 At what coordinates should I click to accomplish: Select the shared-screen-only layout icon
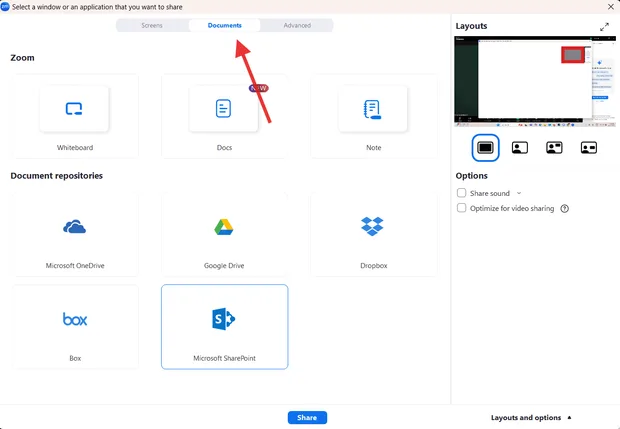(485, 148)
